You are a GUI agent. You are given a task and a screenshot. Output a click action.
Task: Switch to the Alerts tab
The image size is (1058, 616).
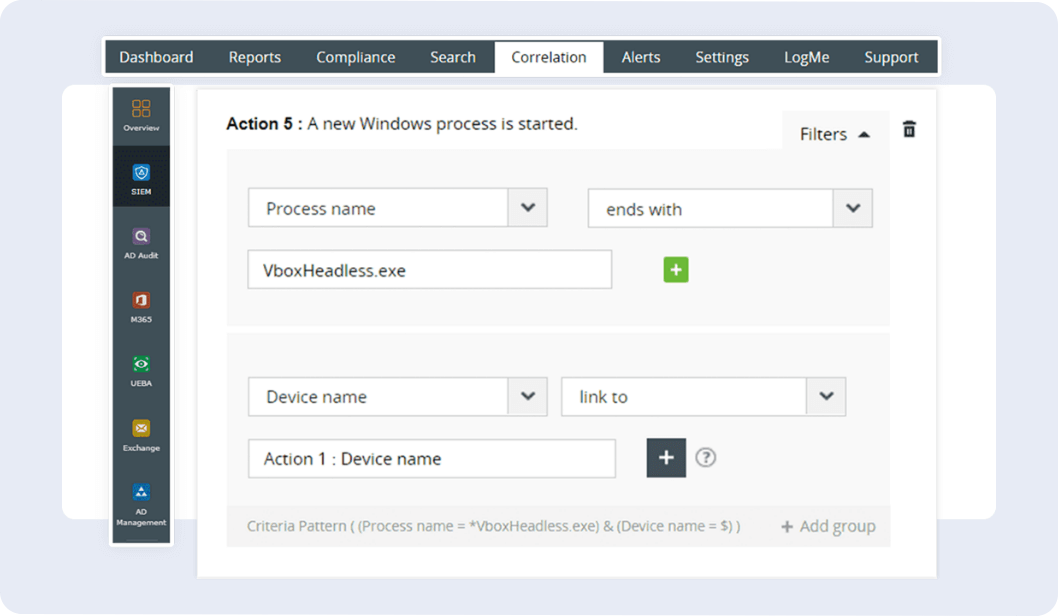(x=641, y=57)
